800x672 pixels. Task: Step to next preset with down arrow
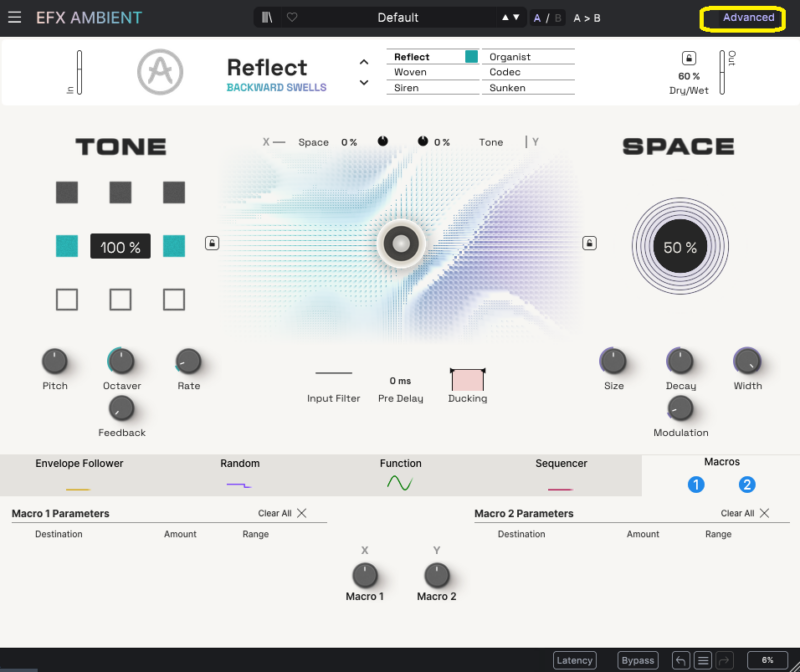pyautogui.click(x=516, y=18)
